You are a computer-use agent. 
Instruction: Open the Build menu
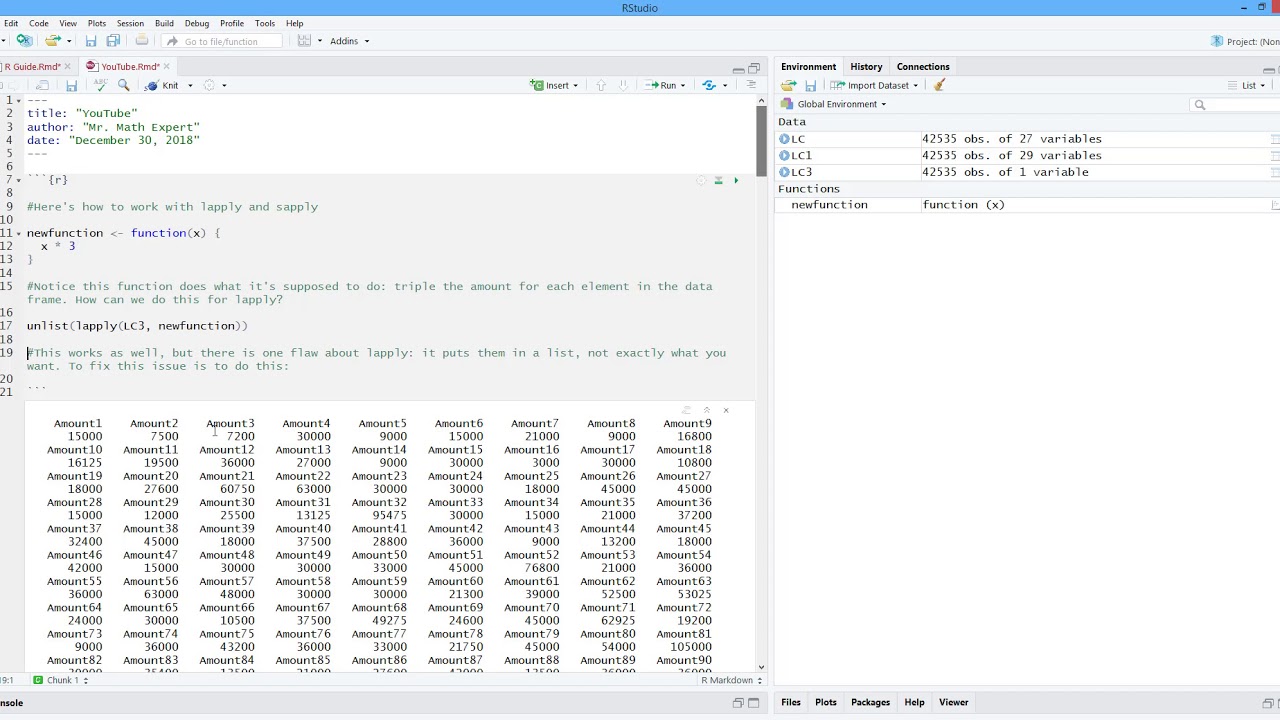[x=164, y=23]
